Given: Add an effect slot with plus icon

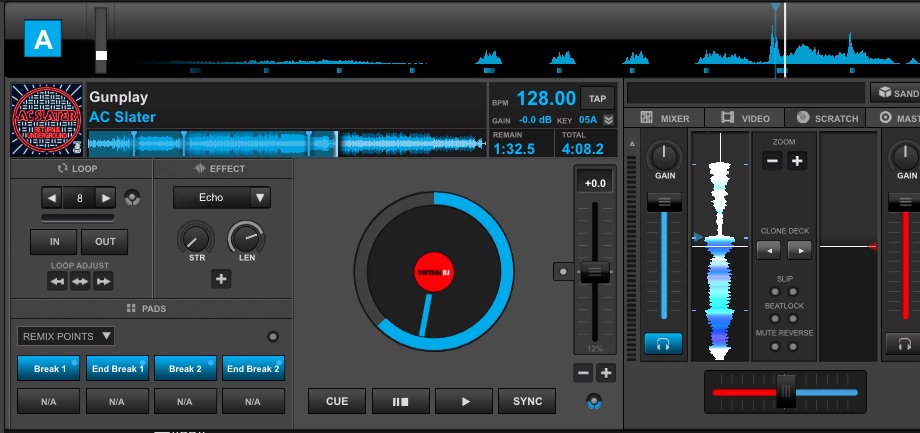Looking at the screenshot, I should (221, 279).
